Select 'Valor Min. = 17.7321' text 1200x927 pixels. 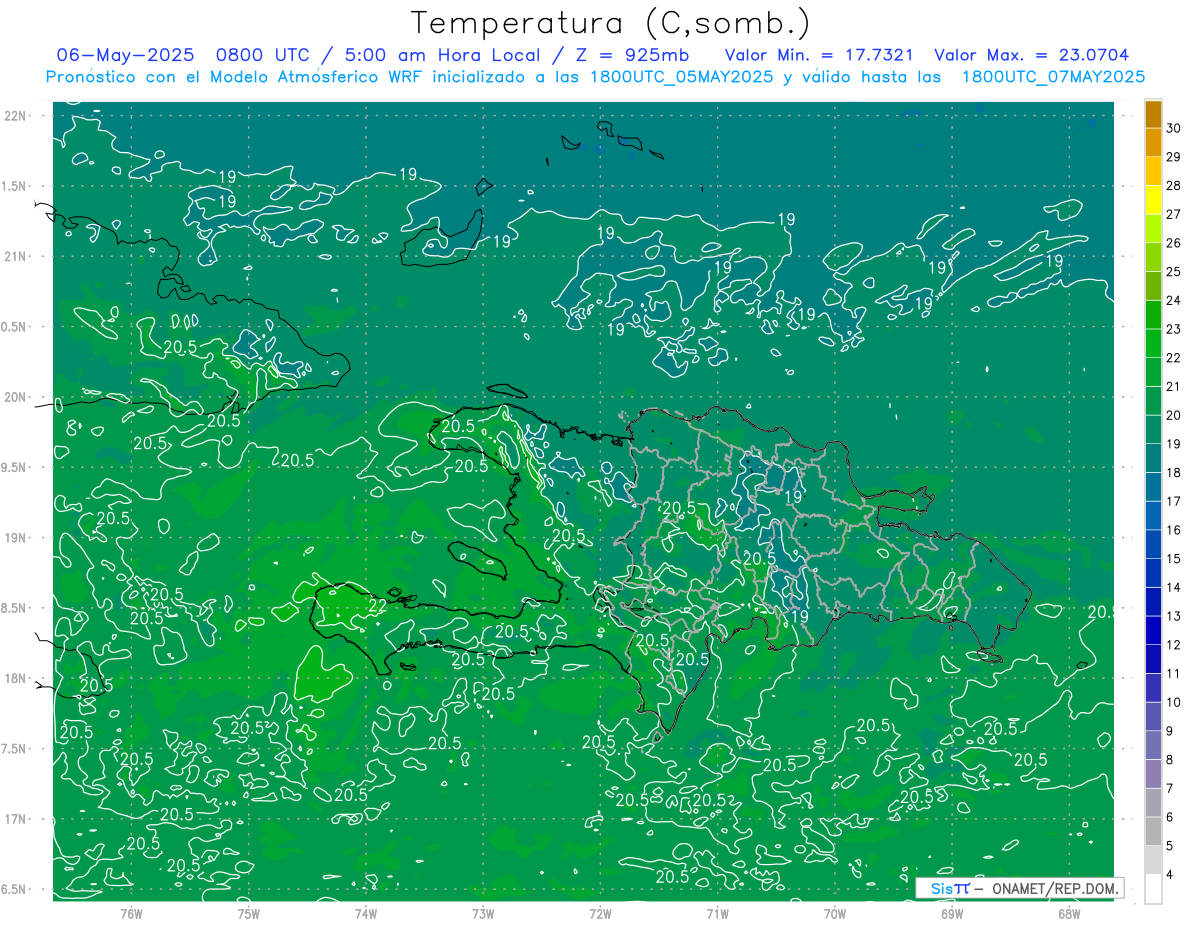click(x=820, y=55)
